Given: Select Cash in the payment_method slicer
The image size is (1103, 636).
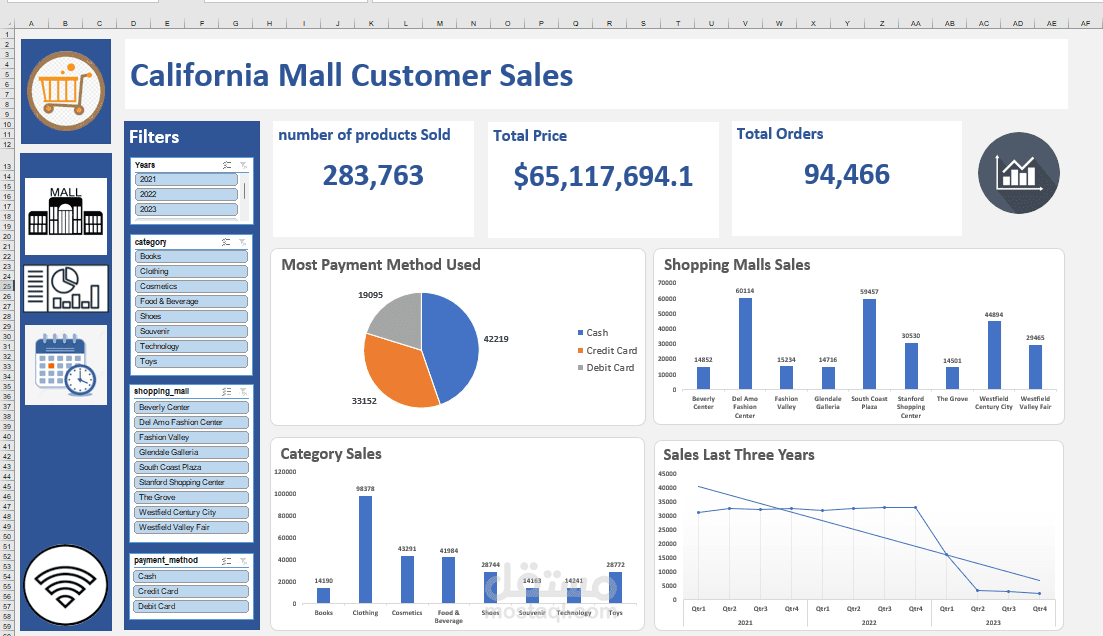Looking at the screenshot, I should (190, 576).
